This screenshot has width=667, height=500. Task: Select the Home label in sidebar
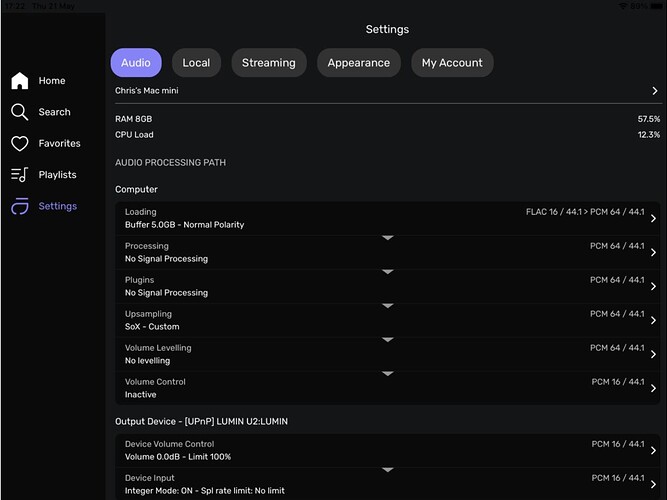[x=52, y=80]
